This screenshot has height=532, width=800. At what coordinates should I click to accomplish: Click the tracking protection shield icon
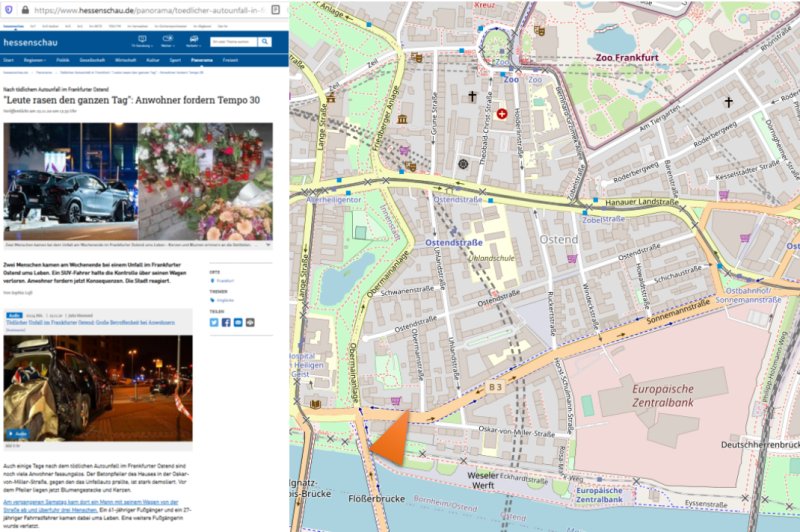tap(8, 9)
